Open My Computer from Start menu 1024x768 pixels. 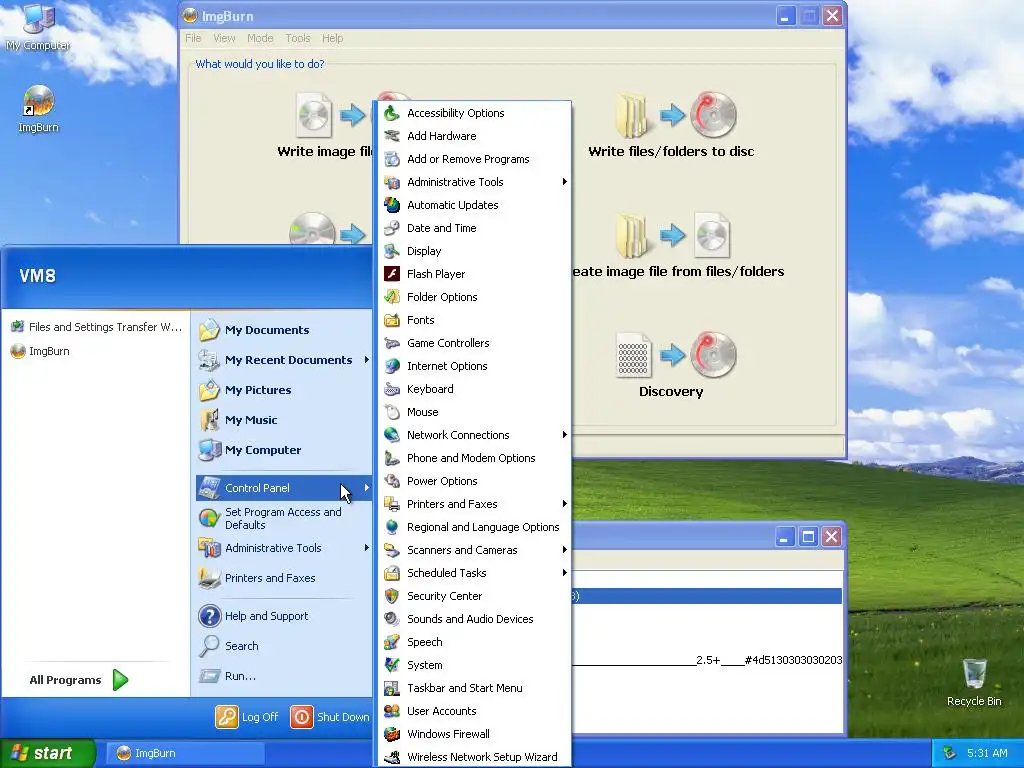pos(284,450)
